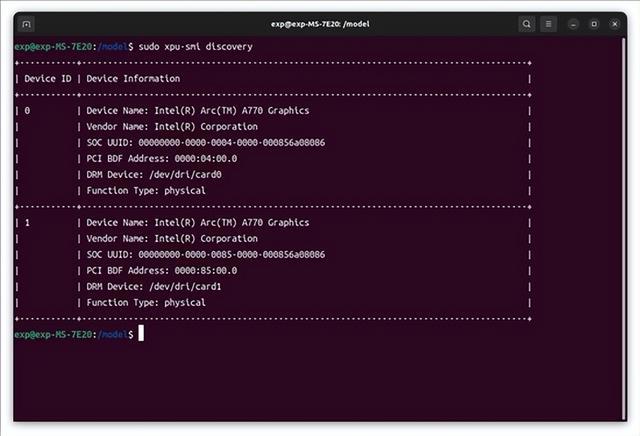This screenshot has width=640, height=436.
Task: Click device 0 Vendor Name line
Action: [x=172, y=127]
